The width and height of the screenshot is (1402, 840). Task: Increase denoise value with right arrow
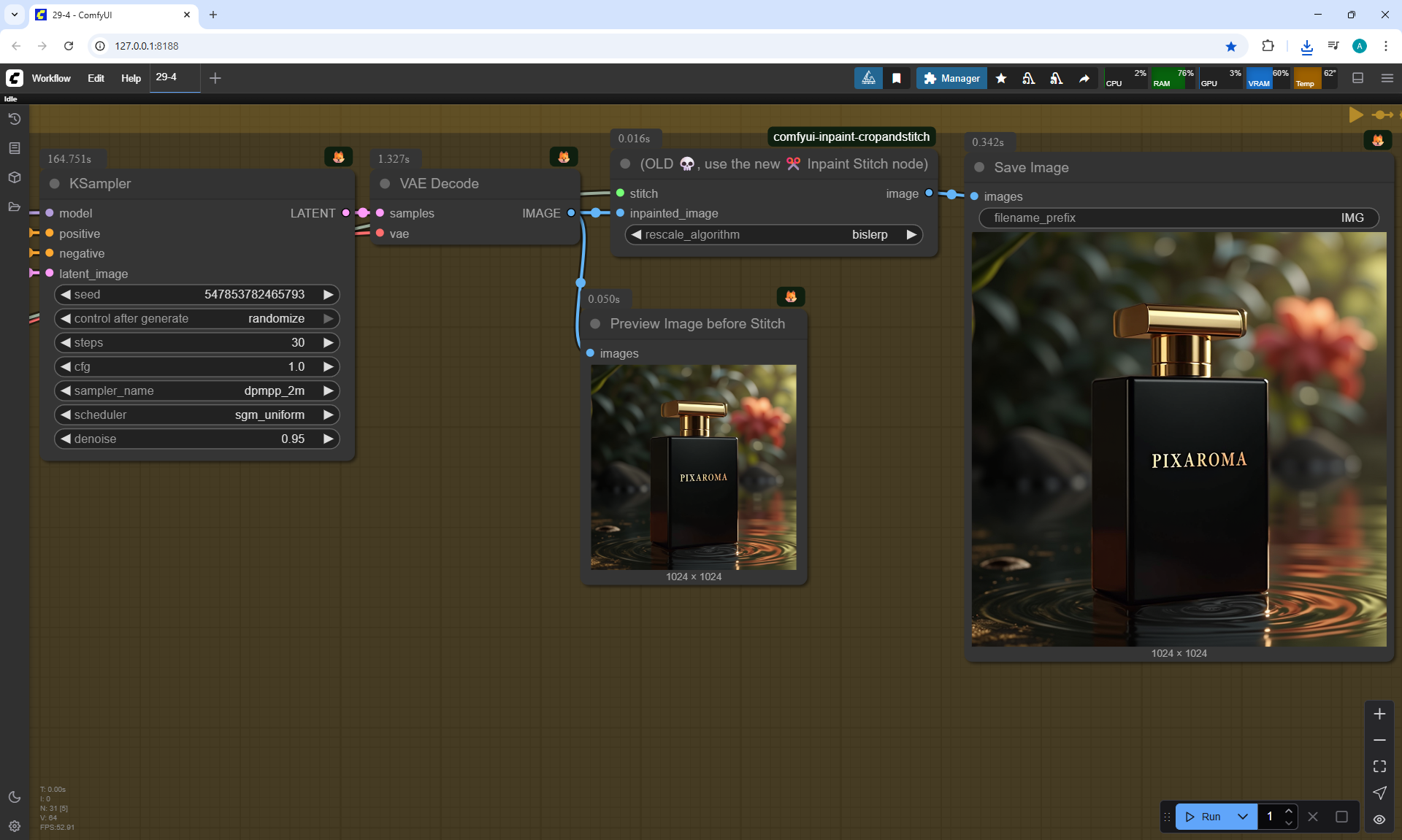(x=329, y=439)
